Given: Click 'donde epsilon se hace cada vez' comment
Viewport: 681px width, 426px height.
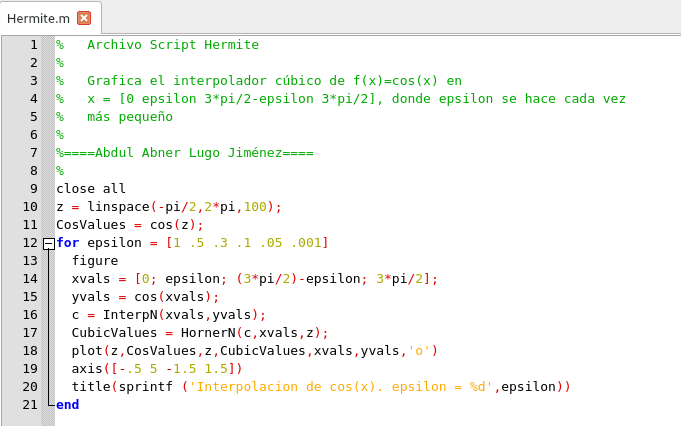Looking at the screenshot, I should point(509,99).
